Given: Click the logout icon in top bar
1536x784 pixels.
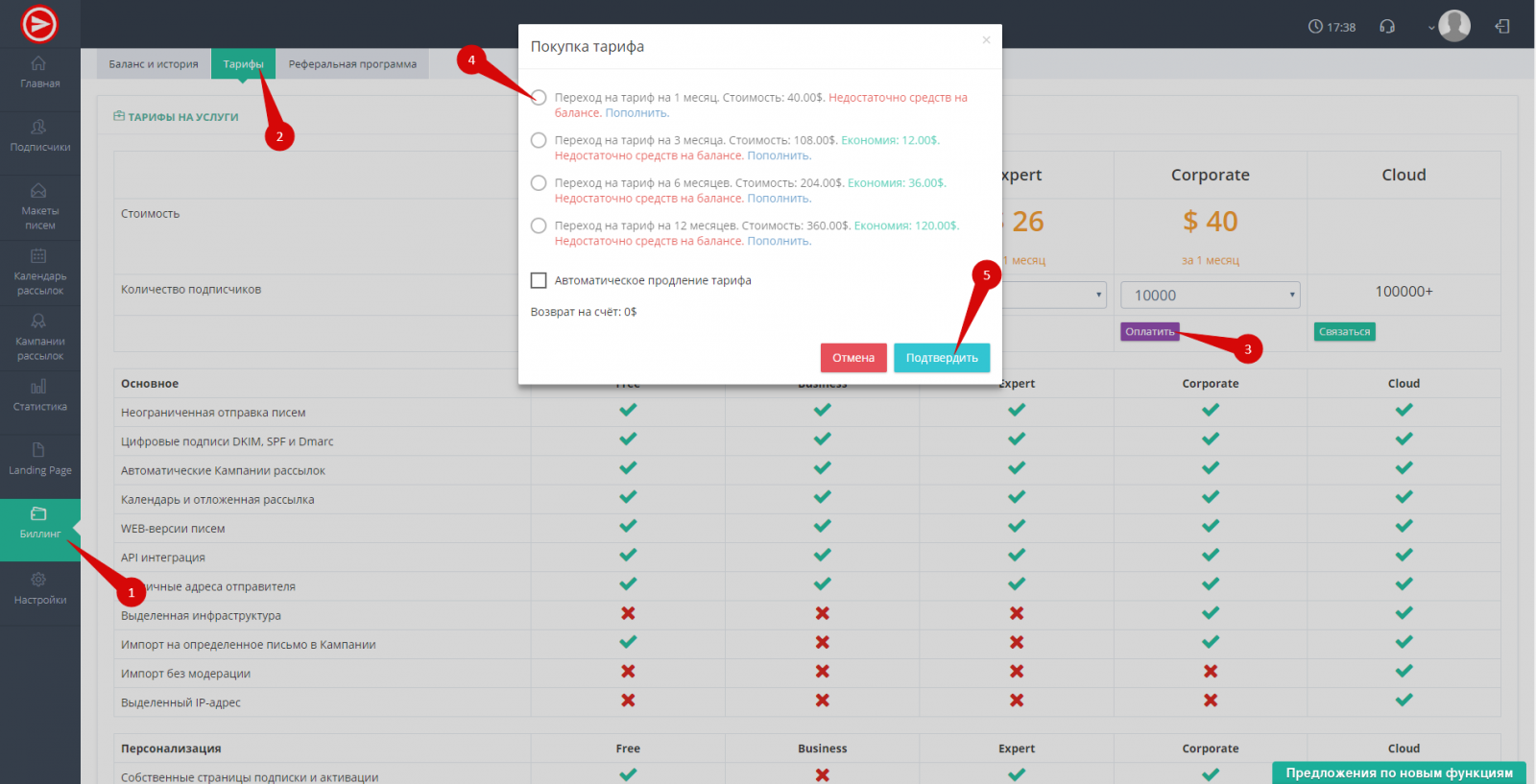Looking at the screenshot, I should 1502,27.
